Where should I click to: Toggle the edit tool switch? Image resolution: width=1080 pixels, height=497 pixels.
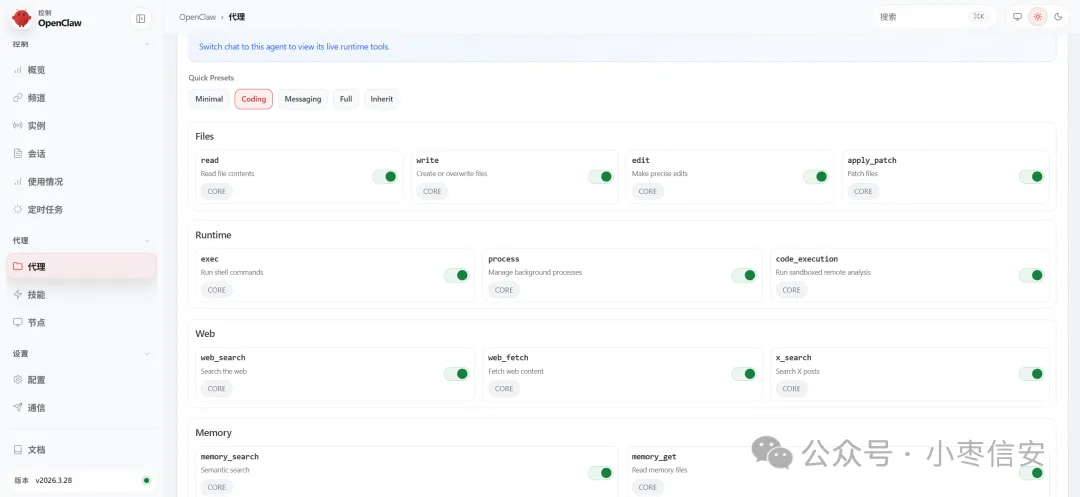tap(816, 177)
